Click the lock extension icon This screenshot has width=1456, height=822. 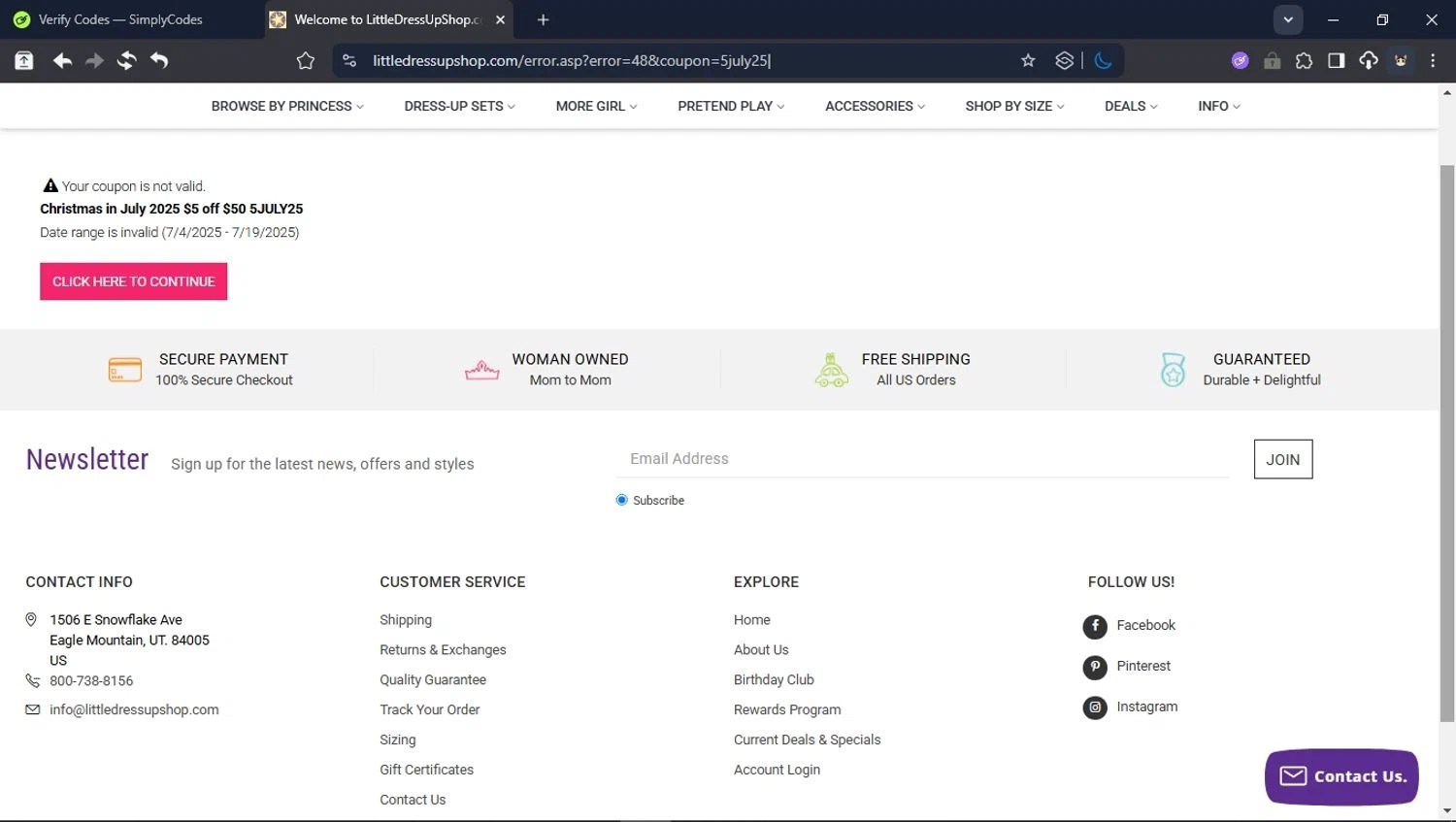click(1272, 60)
